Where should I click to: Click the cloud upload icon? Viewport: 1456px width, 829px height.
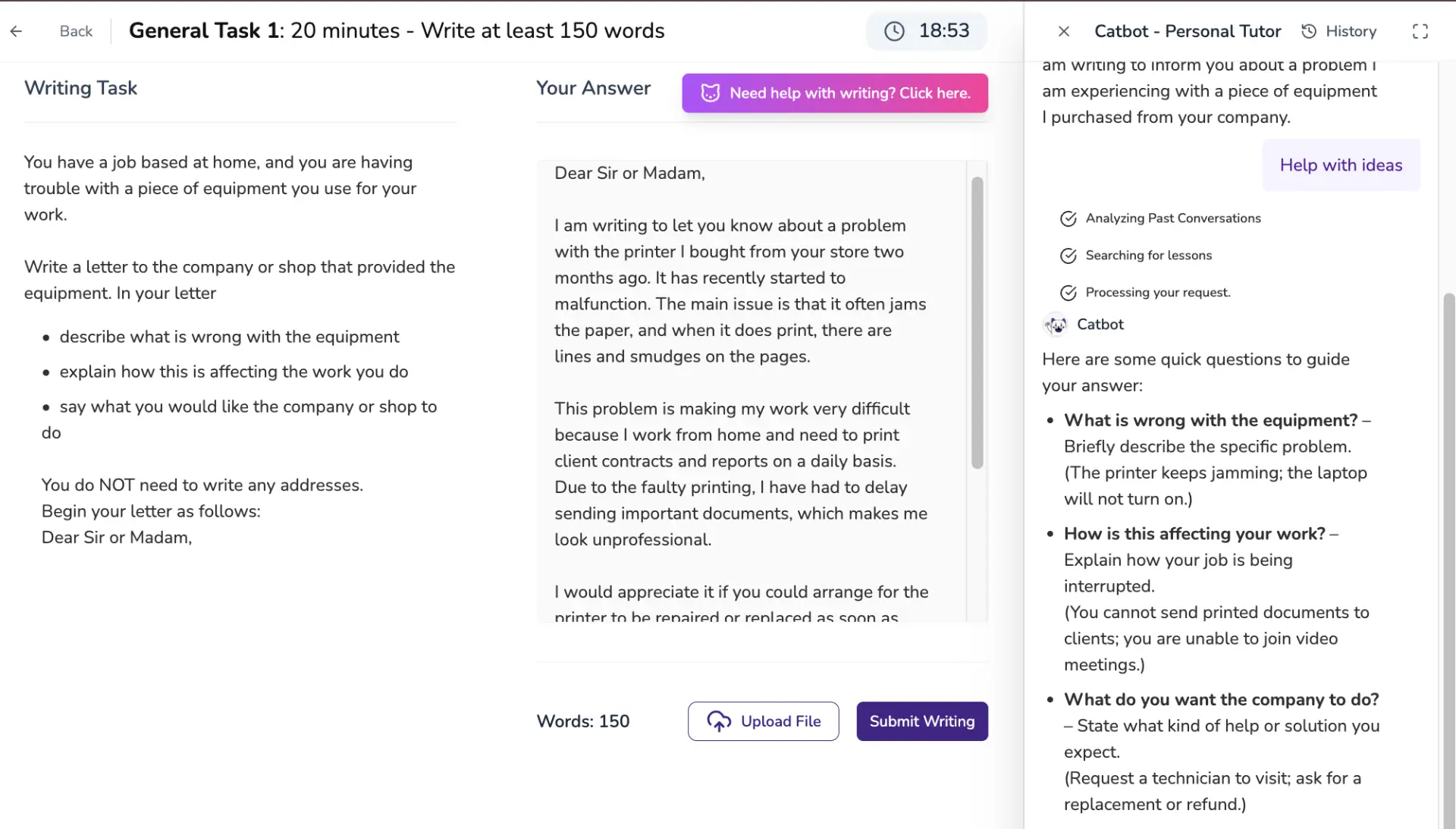point(719,721)
